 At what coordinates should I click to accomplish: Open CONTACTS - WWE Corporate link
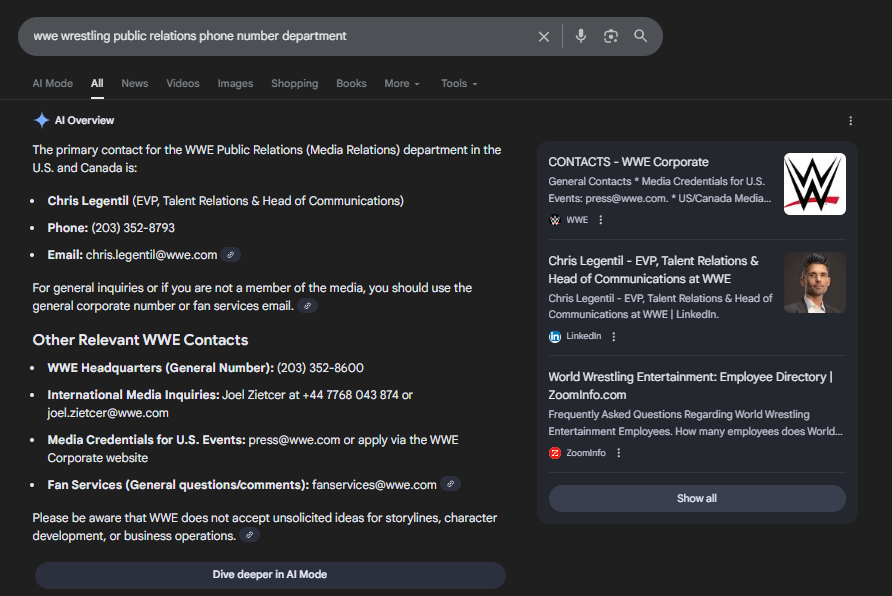click(628, 162)
